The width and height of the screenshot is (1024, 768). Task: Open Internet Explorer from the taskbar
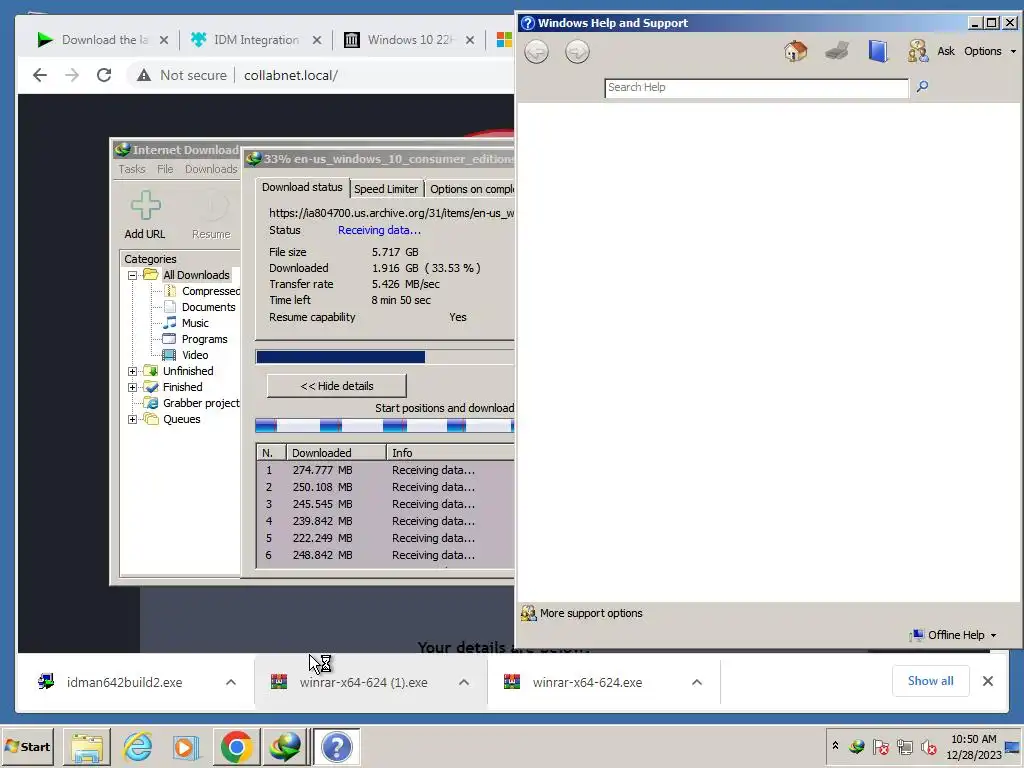point(137,747)
